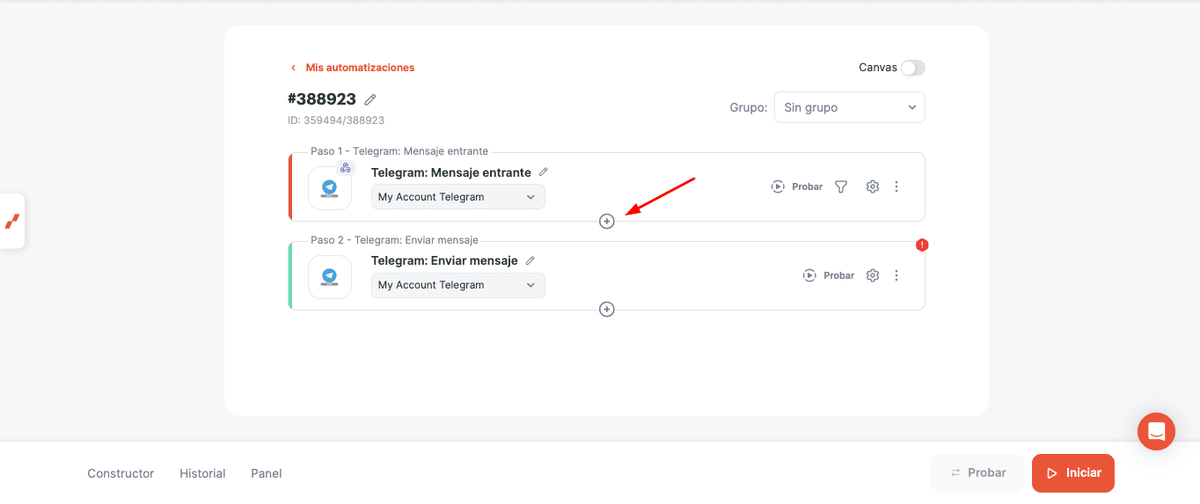Rename the 'Telegram: Enviar mensaje' step
The width and height of the screenshot is (1200, 504).
tap(530, 260)
